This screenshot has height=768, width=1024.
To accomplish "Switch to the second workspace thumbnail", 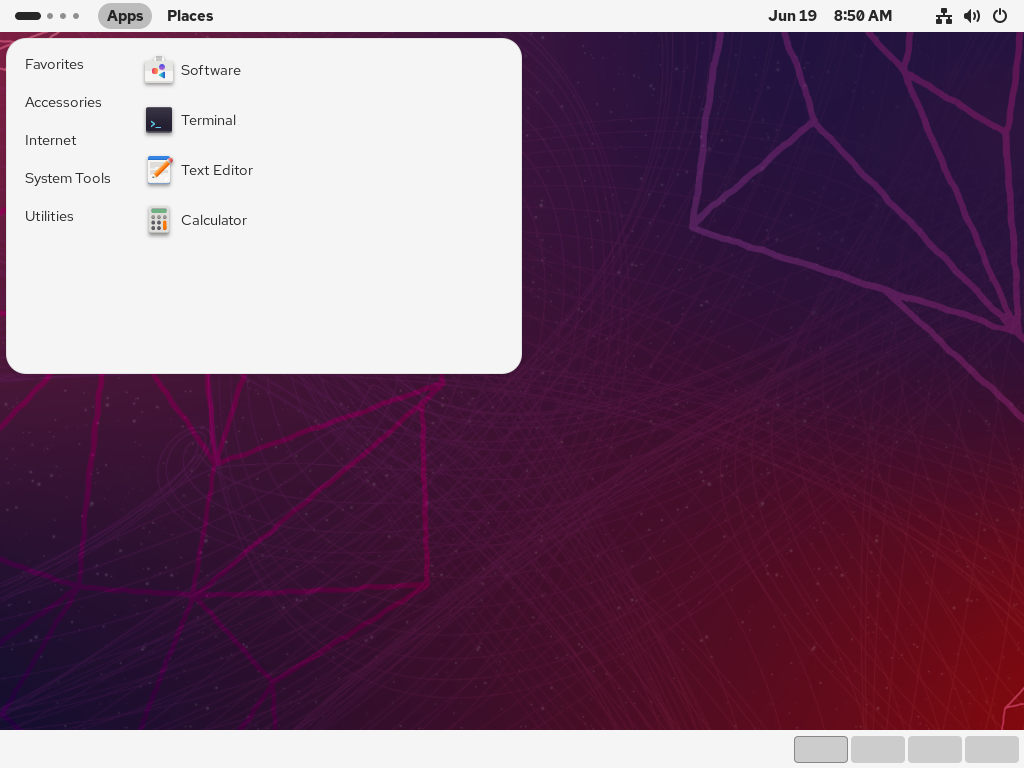I will pyautogui.click(x=878, y=749).
